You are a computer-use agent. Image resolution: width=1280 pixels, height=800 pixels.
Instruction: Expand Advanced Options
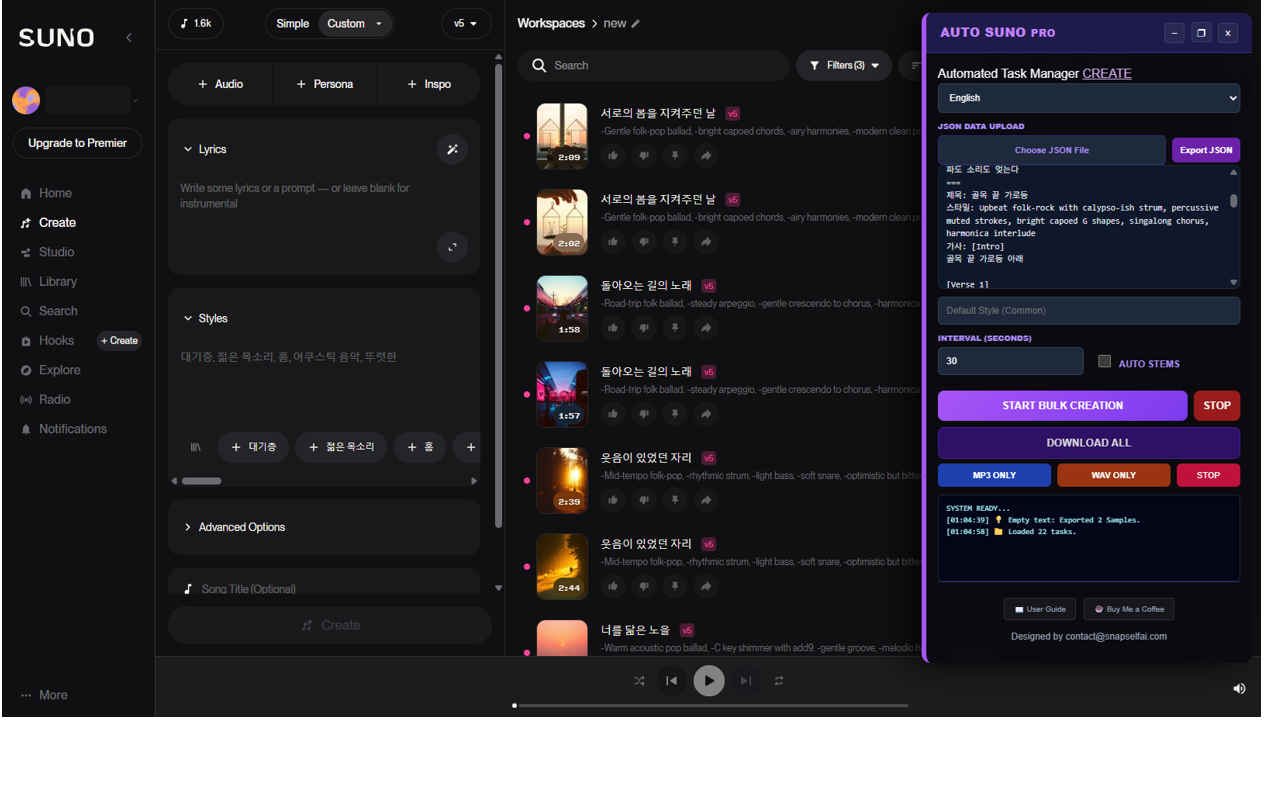click(x=234, y=527)
